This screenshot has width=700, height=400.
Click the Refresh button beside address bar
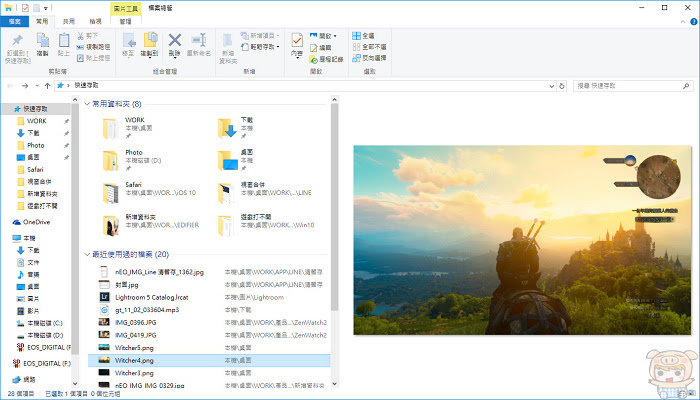click(x=562, y=86)
